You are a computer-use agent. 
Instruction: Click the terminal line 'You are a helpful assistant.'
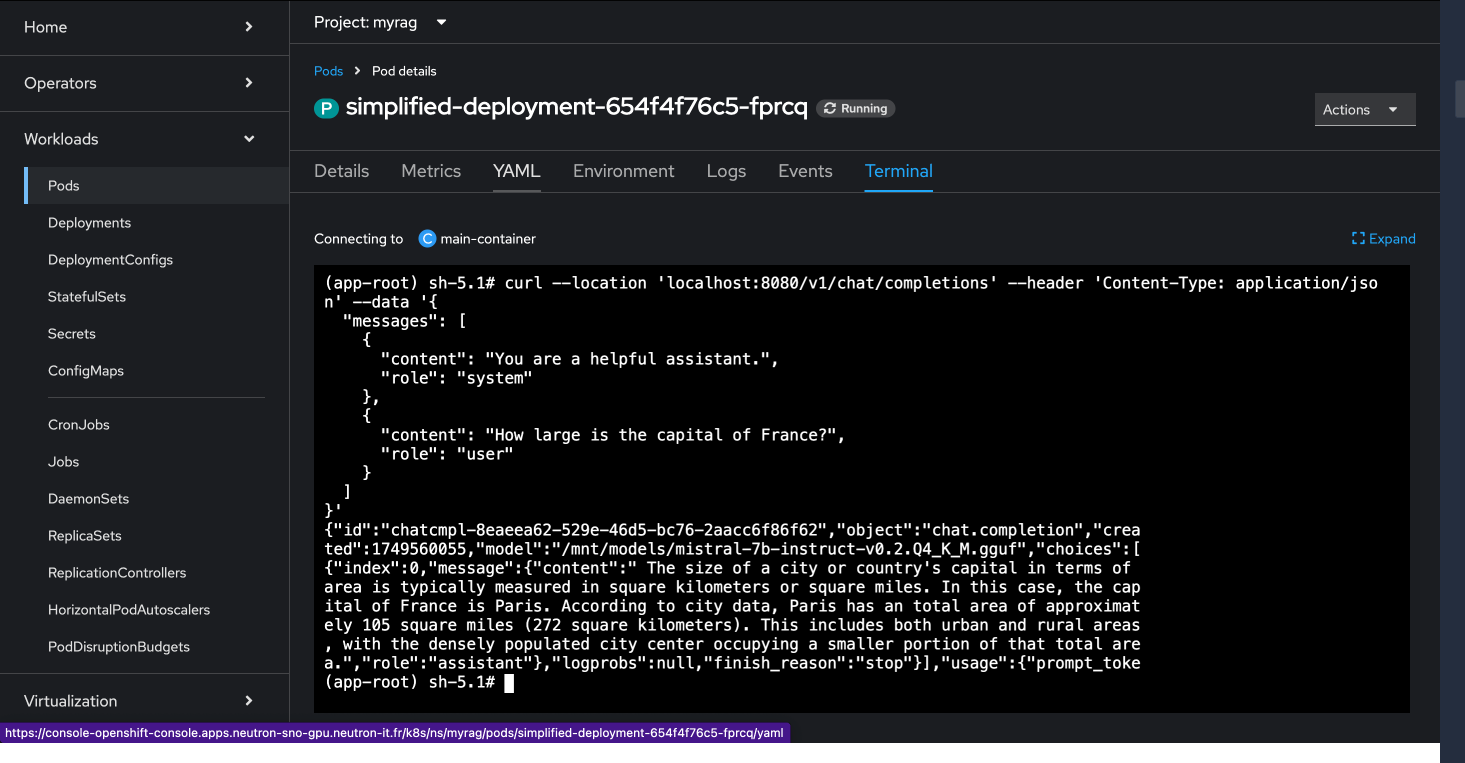580,359
